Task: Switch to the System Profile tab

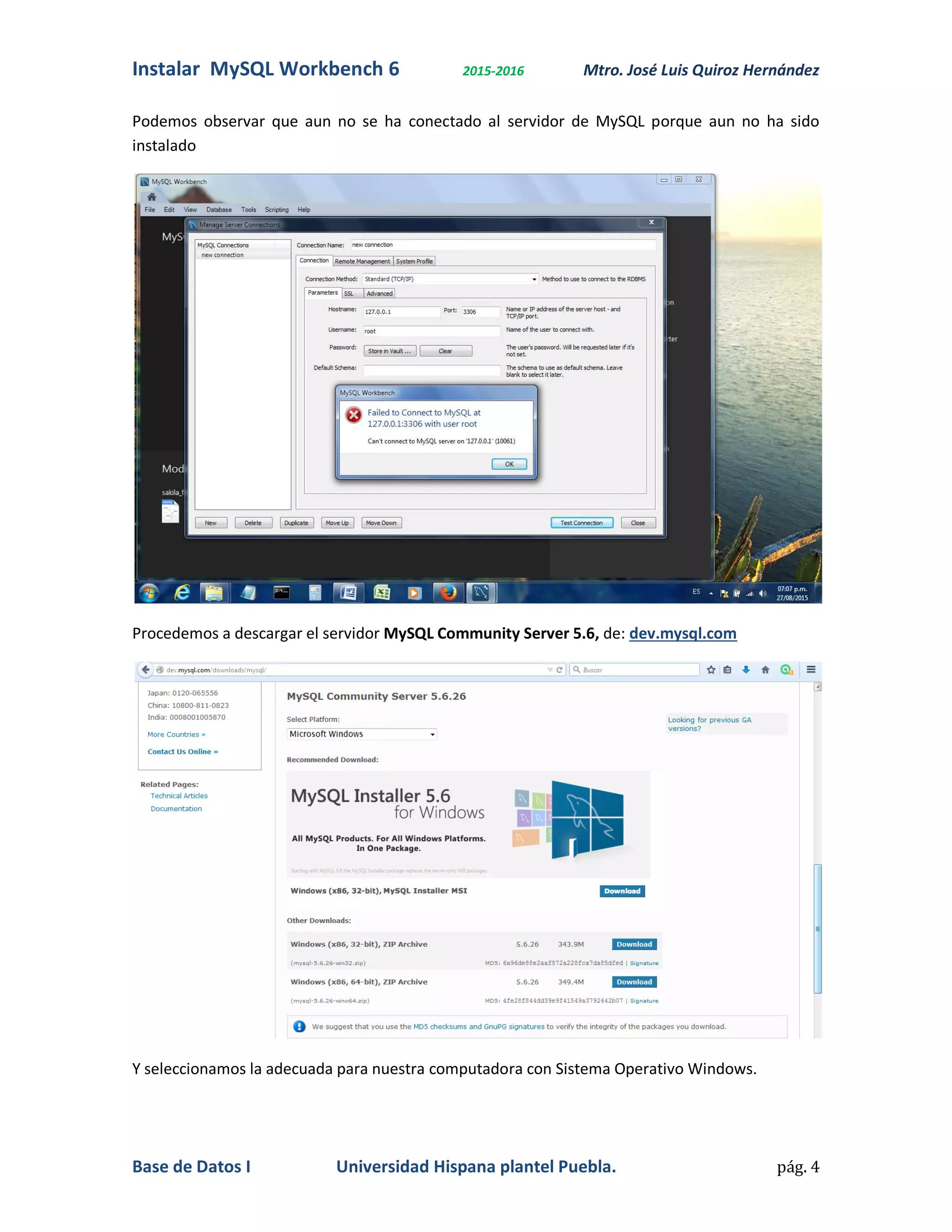Action: [x=415, y=261]
